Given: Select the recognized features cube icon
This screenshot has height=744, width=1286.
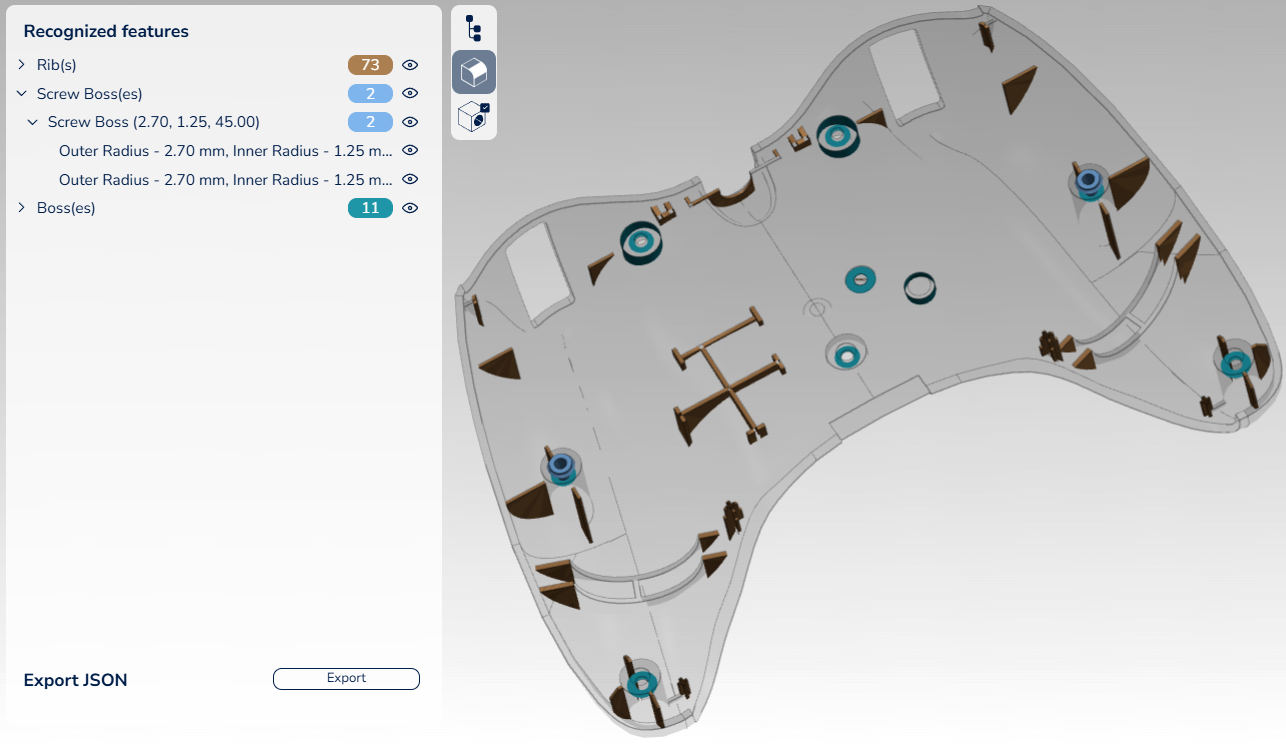Looking at the screenshot, I should click(x=474, y=72).
